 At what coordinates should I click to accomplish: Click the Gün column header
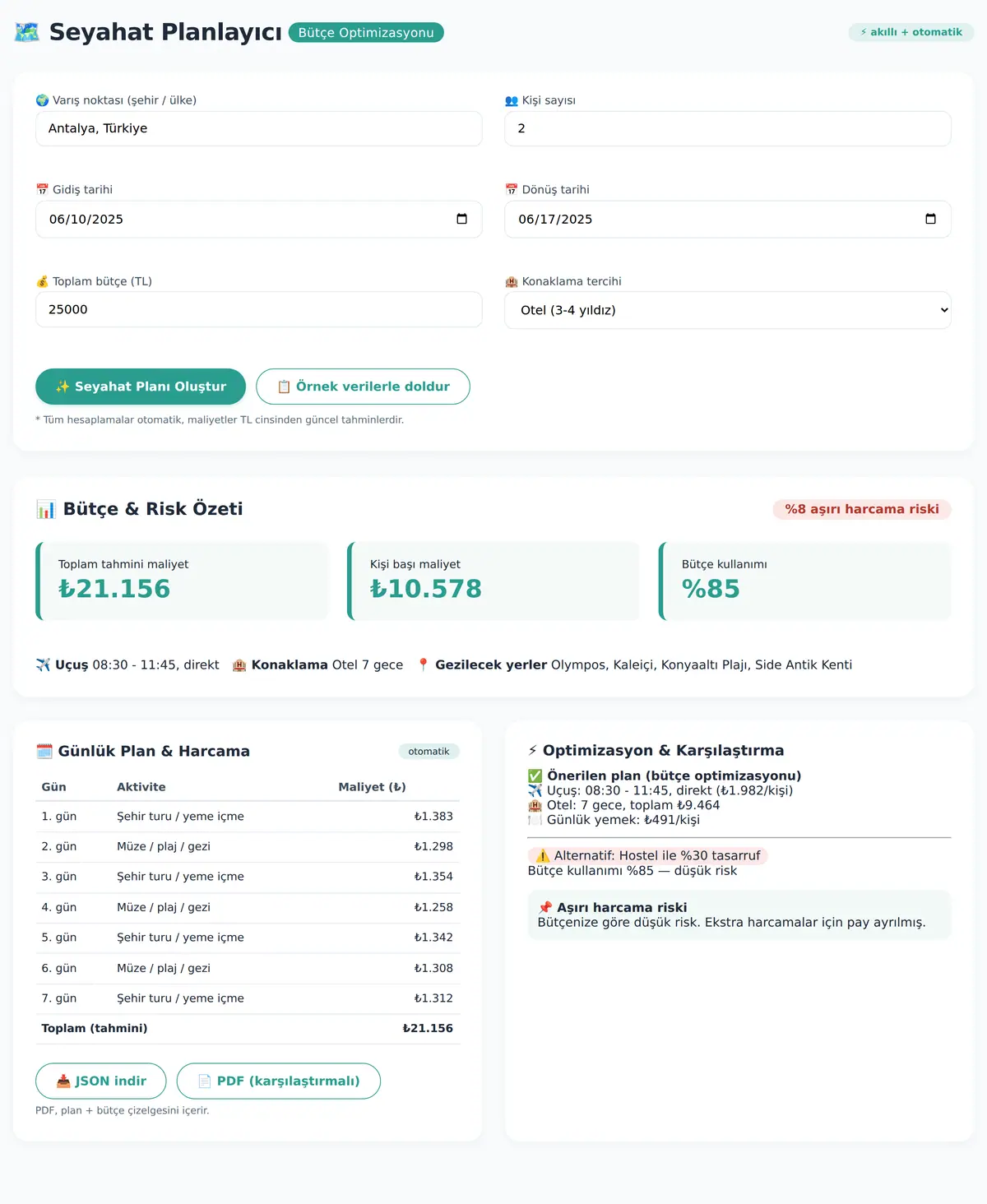(x=53, y=787)
